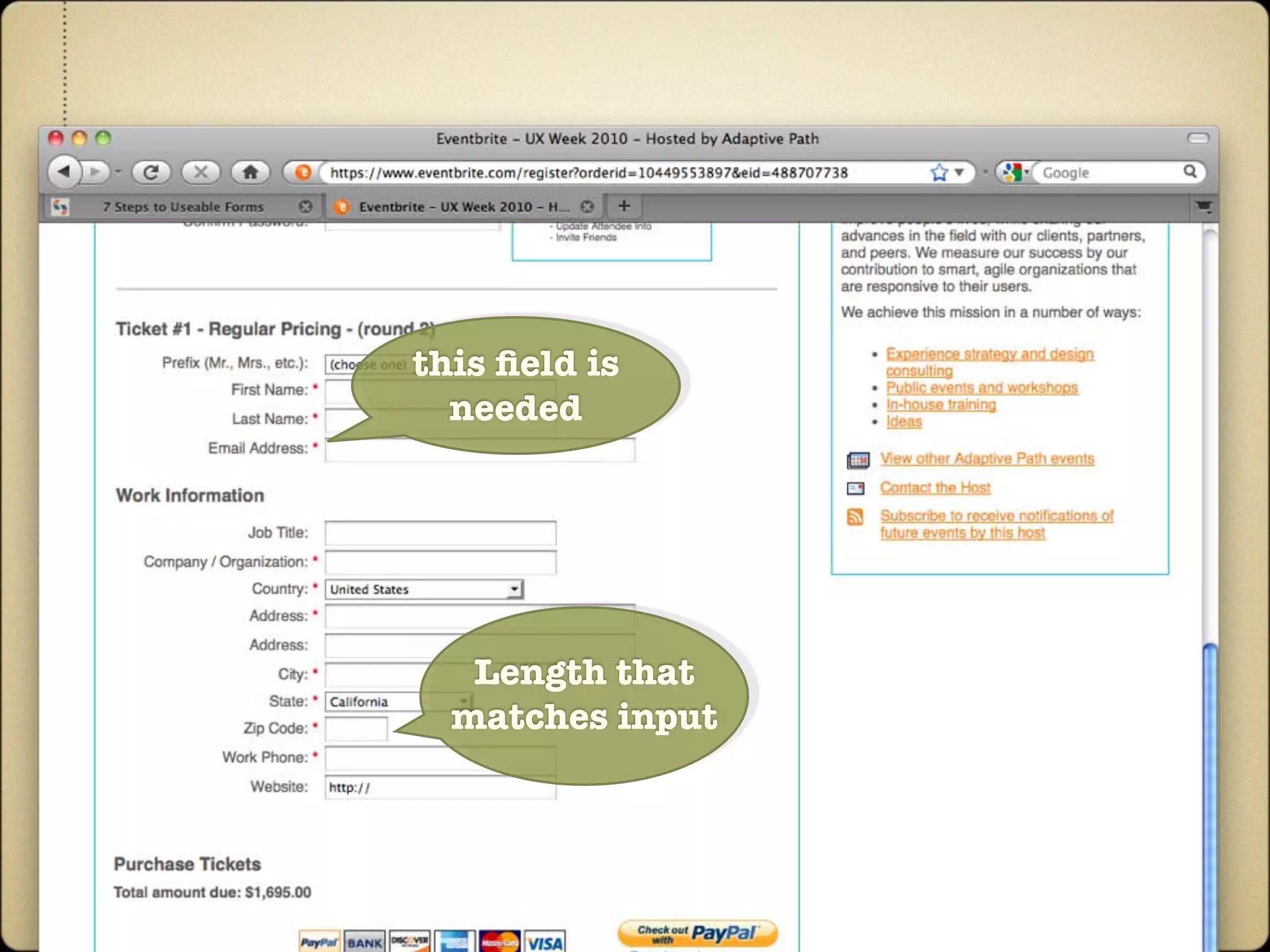Close the Eventbrite UX Week tab
1270x952 pixels.
click(587, 207)
